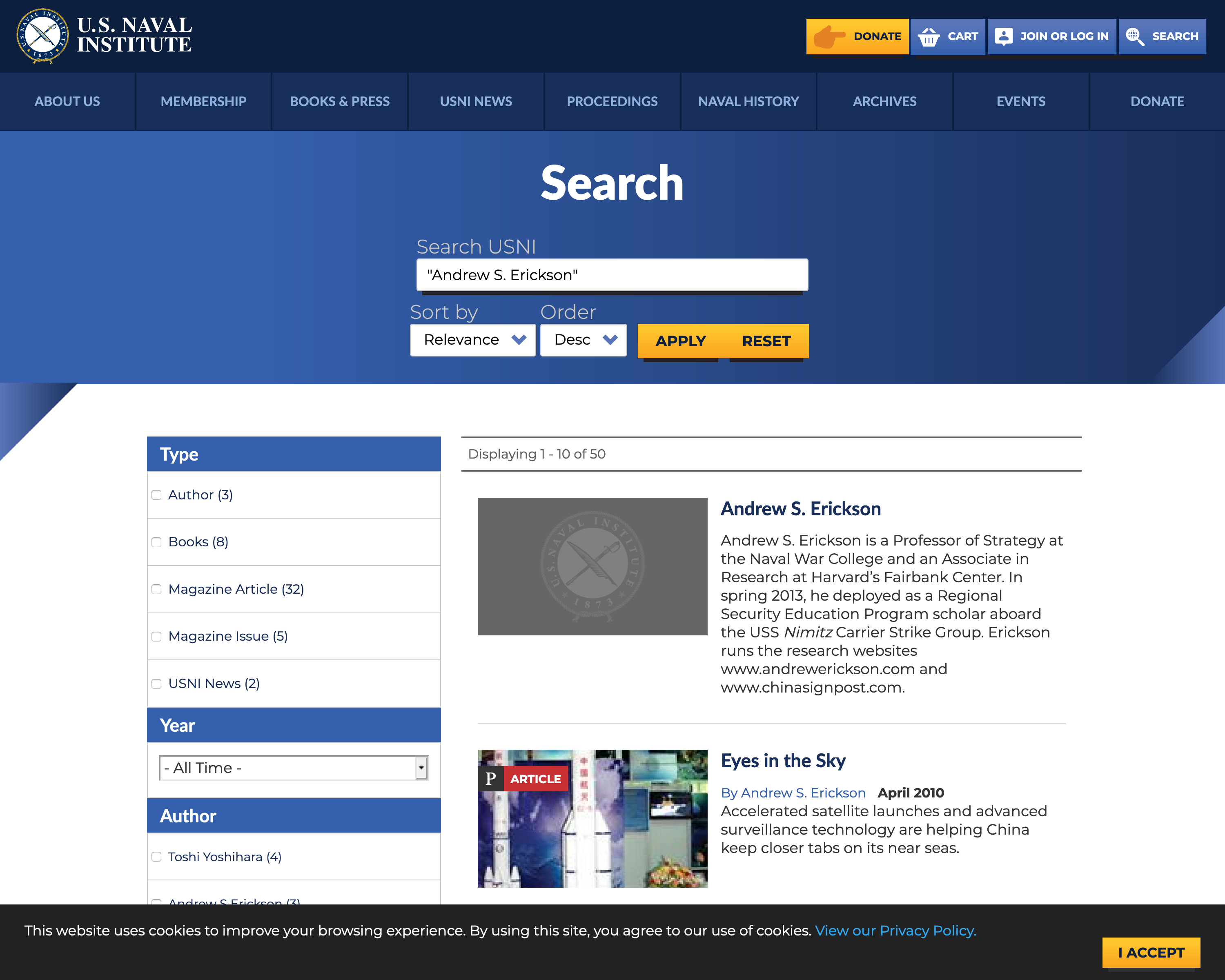
Task: Open the Order Desc dropdown
Action: pos(584,340)
